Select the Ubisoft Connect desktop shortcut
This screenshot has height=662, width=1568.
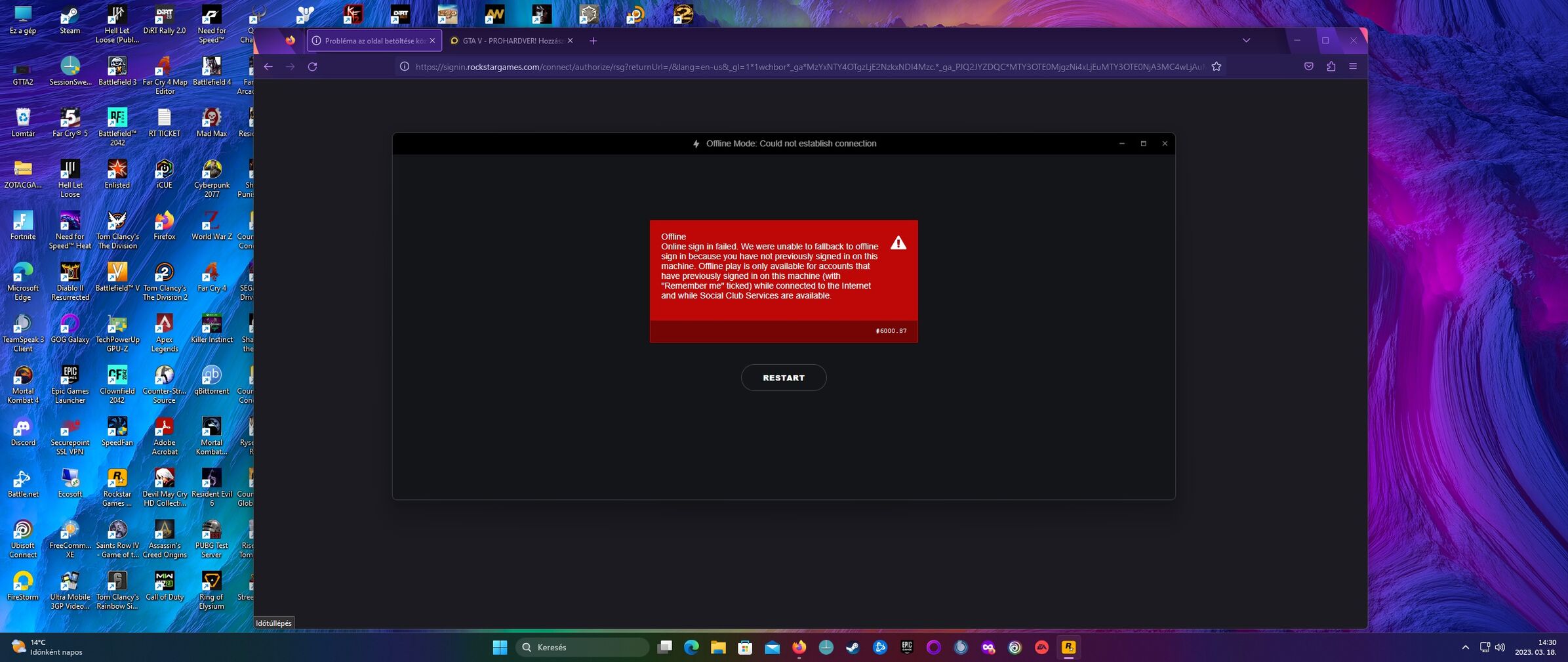click(x=23, y=540)
